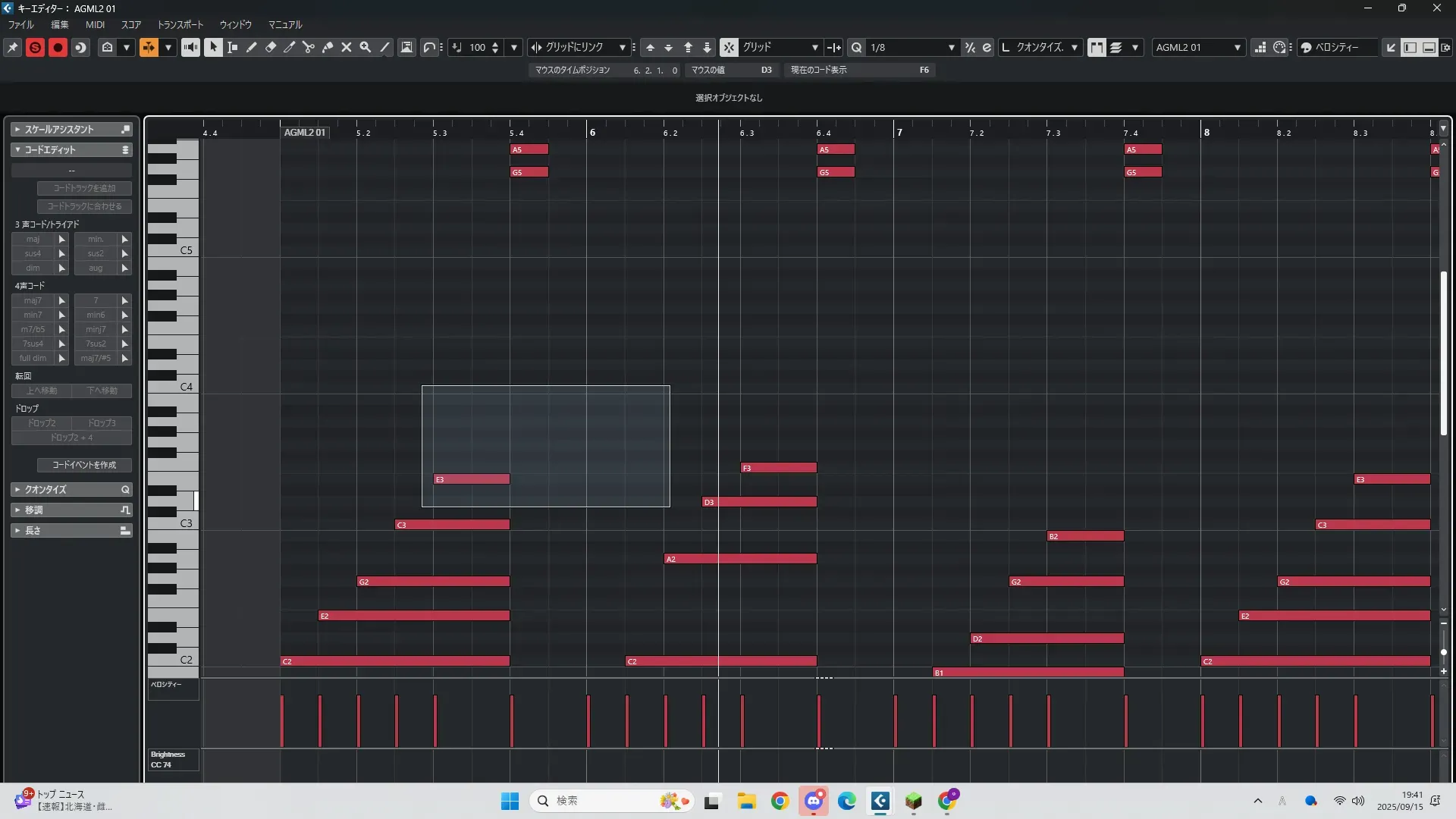Select the Trim tool
The width and height of the screenshot is (1456, 819).
point(290,47)
